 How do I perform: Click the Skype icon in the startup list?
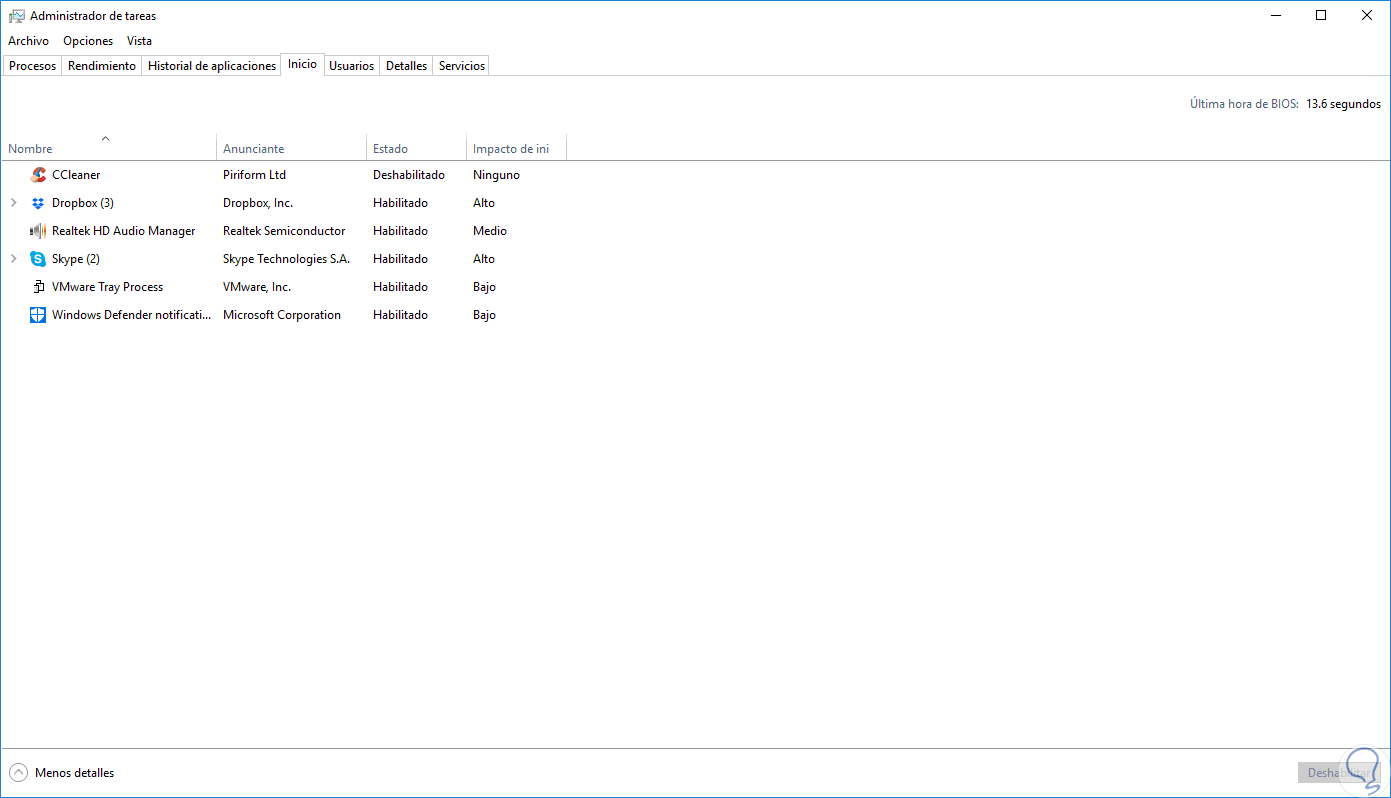(38, 259)
